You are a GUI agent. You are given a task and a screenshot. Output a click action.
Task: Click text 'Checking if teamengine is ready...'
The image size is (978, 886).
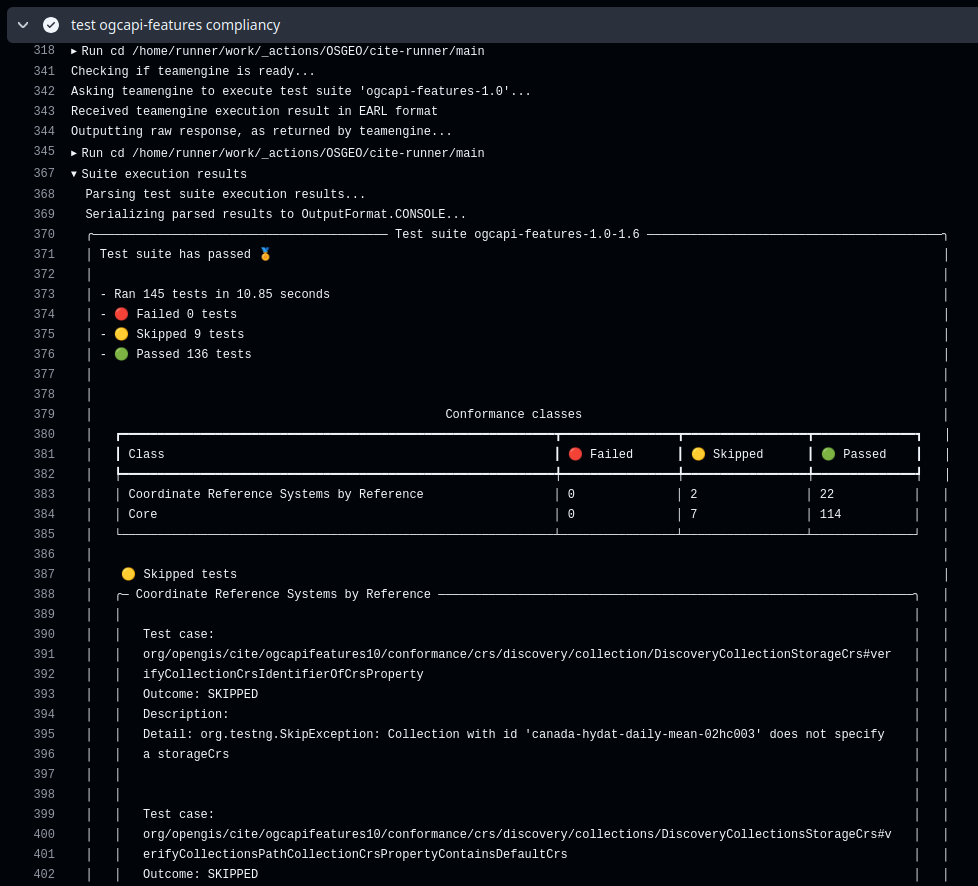click(193, 71)
